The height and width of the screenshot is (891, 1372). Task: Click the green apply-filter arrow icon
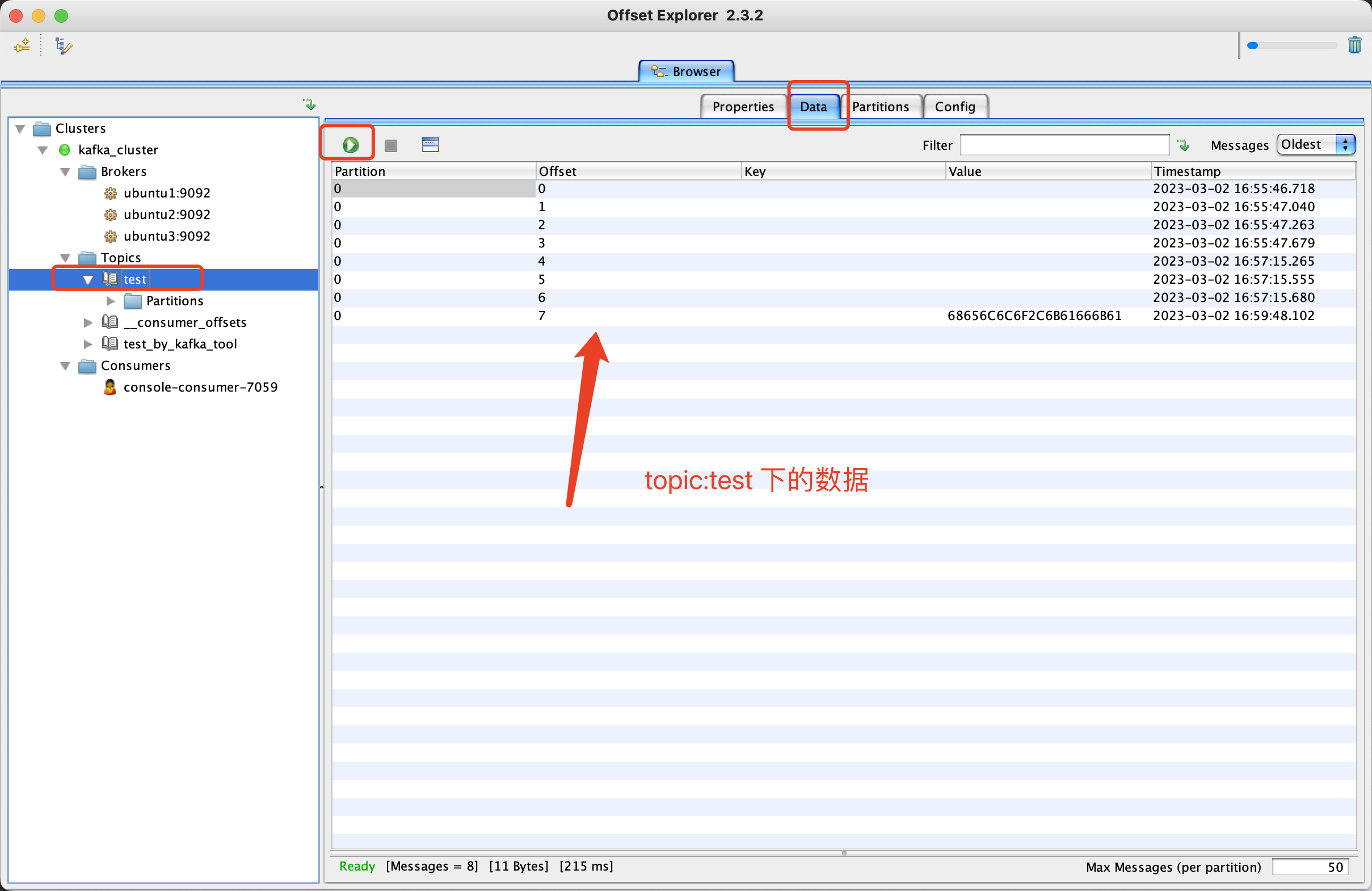pos(1184,145)
